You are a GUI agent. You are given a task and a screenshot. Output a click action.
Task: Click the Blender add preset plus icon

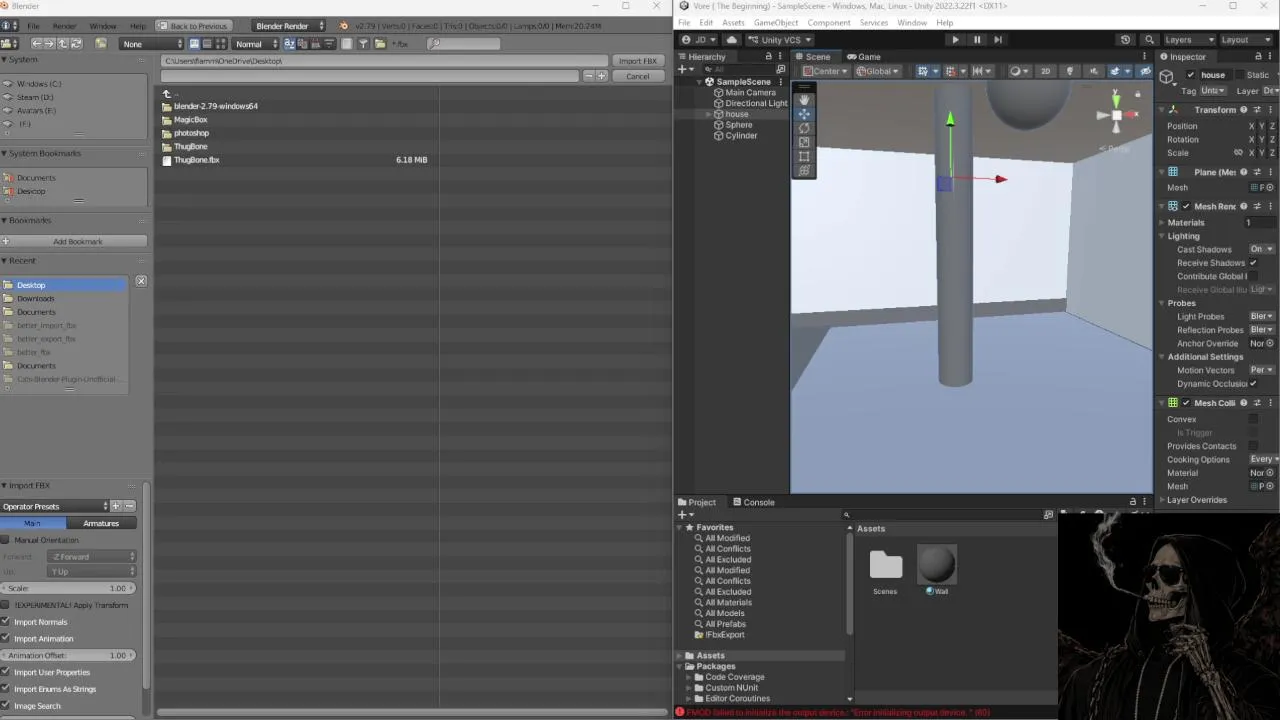coord(116,506)
